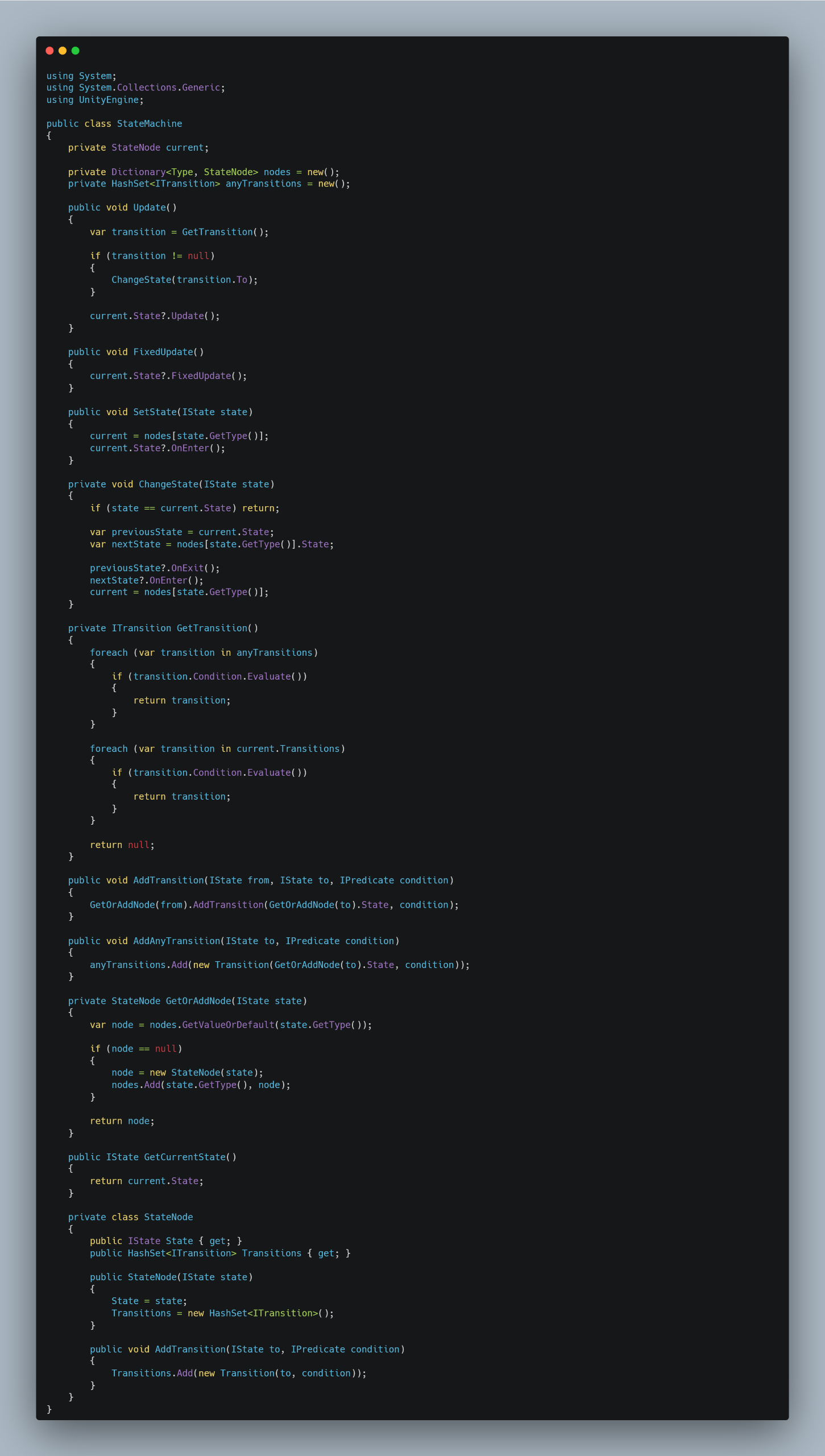Click 'current.State?.FixedUpdate();' line
The image size is (825, 1456).
tap(168, 376)
